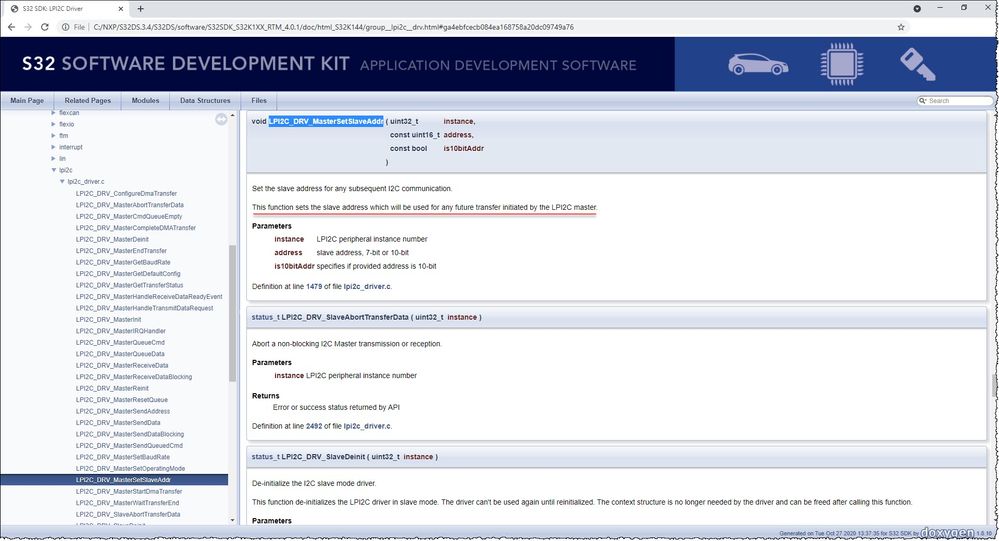Screen dimensions: 999x541
Task: Select LPI2C_DRV_MasterGetDefaultConfig in the tree
Action: (127, 274)
